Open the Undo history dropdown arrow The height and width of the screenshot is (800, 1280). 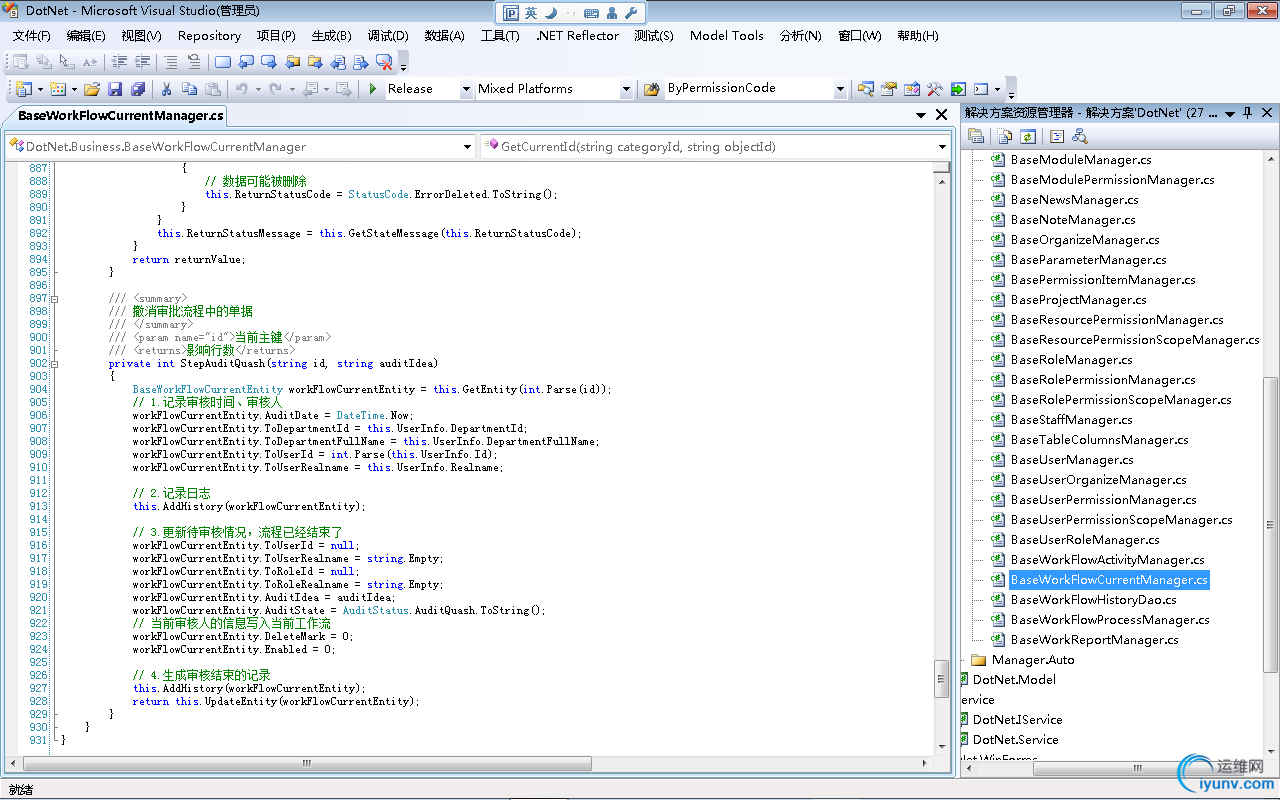tap(258, 89)
